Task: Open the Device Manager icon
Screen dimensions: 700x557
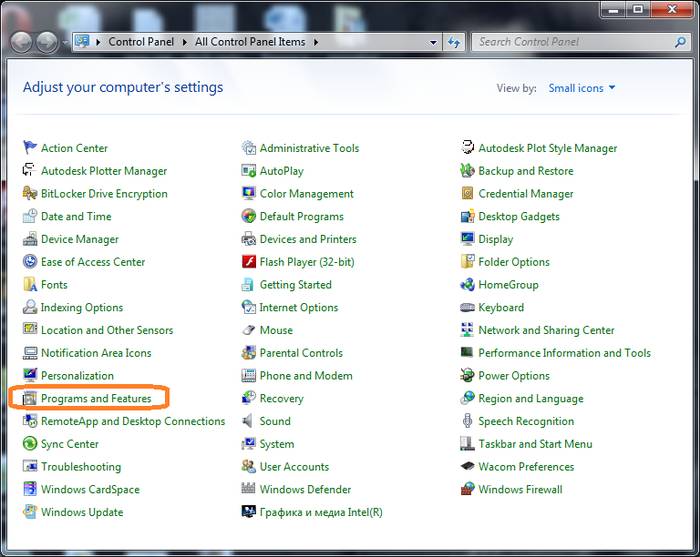Action: tap(29, 240)
